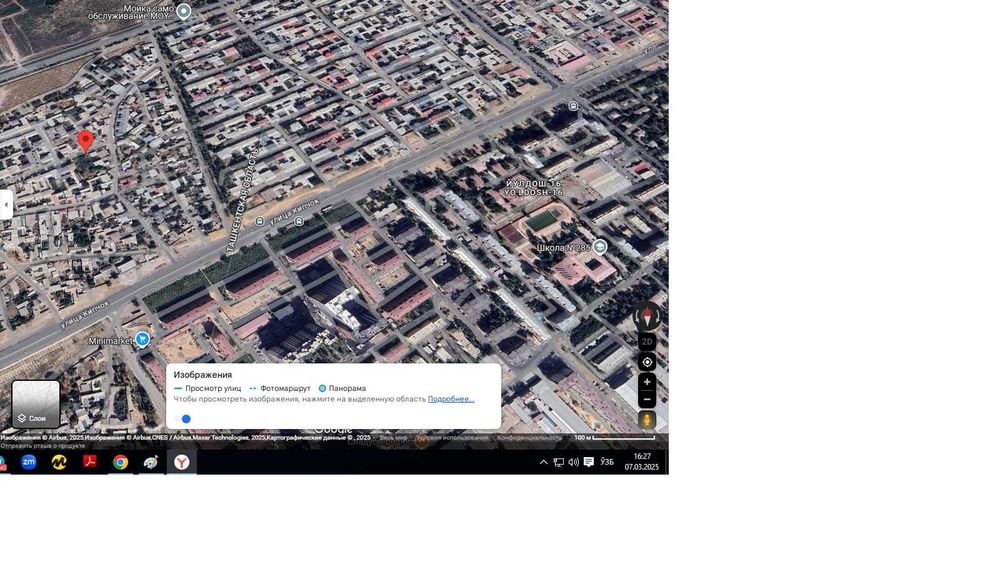Switch map to 2D view
Image resolution: width=1000 pixels, height=563 pixels.
click(x=647, y=342)
